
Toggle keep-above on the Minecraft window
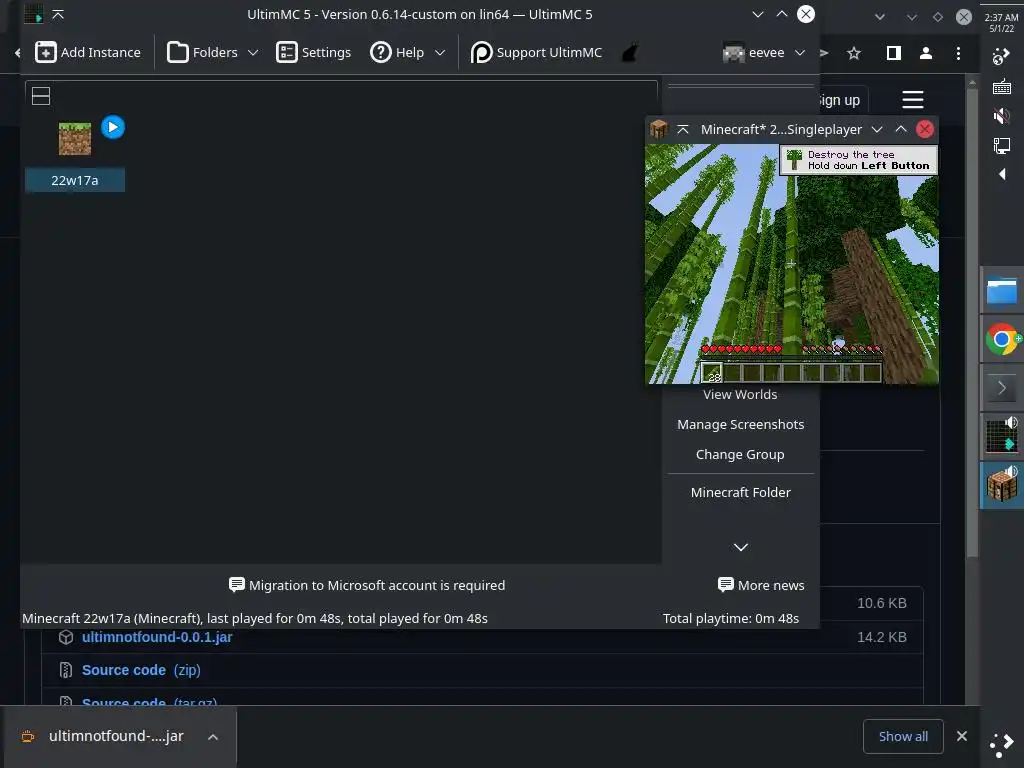pyautogui.click(x=683, y=129)
